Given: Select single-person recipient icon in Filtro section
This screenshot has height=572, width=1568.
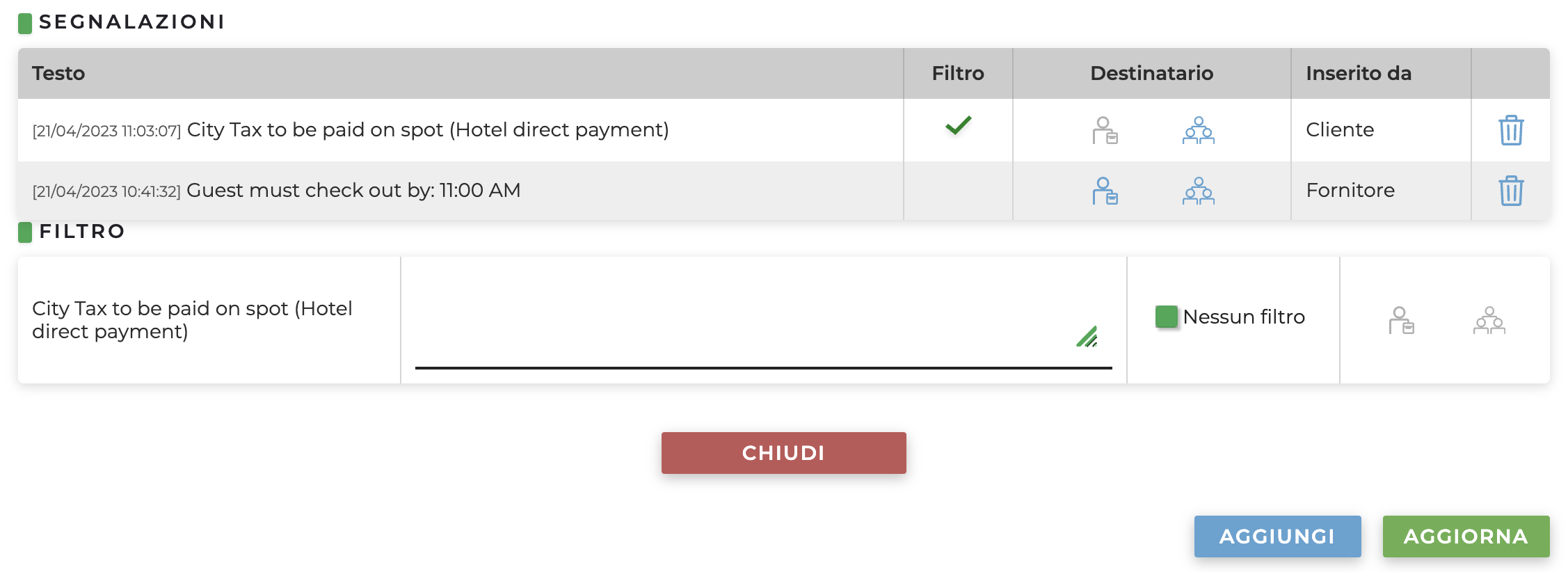Looking at the screenshot, I should (1401, 320).
